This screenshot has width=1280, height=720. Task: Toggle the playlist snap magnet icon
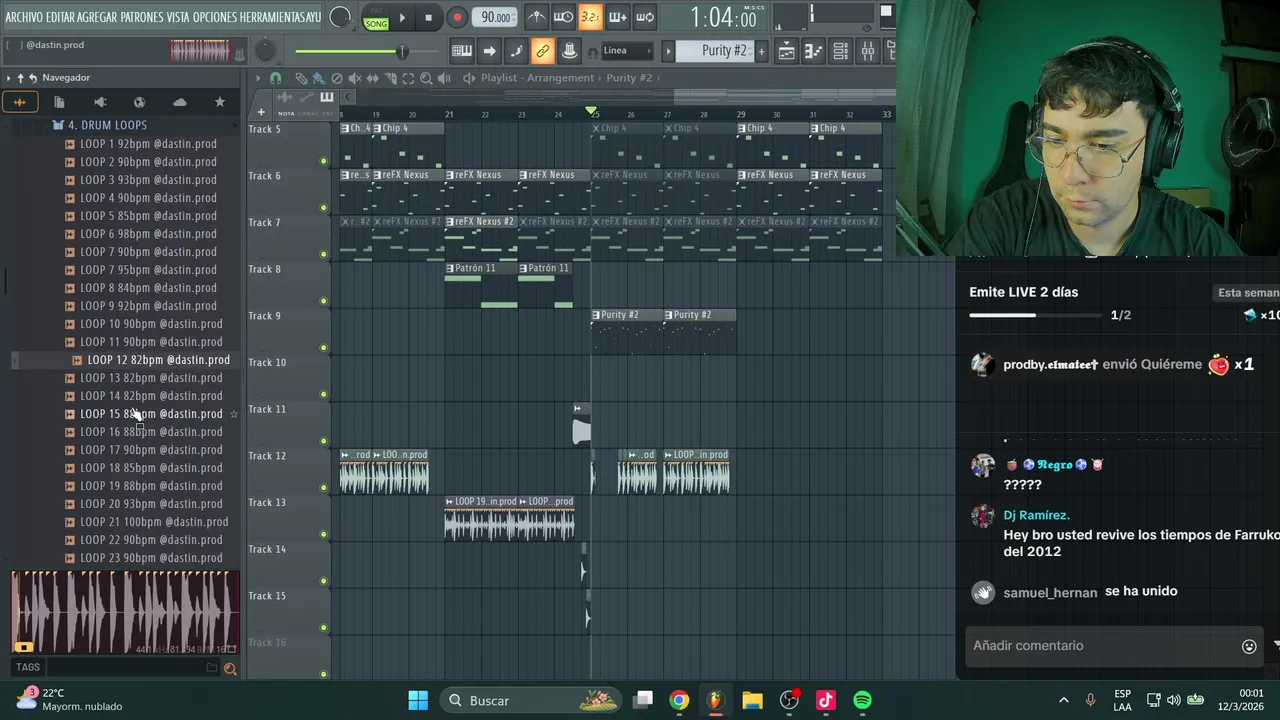coord(276,78)
